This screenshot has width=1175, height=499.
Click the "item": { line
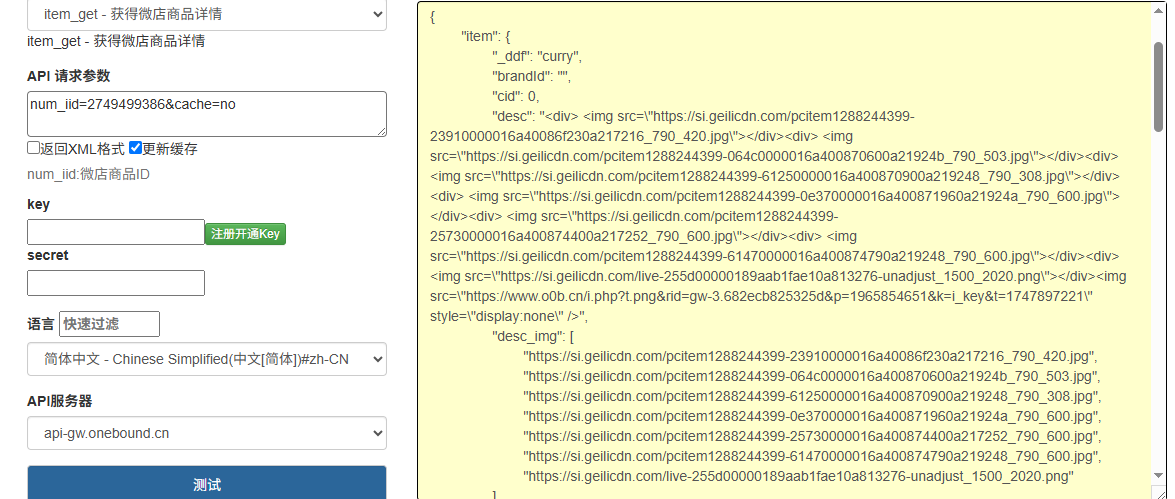[486, 36]
